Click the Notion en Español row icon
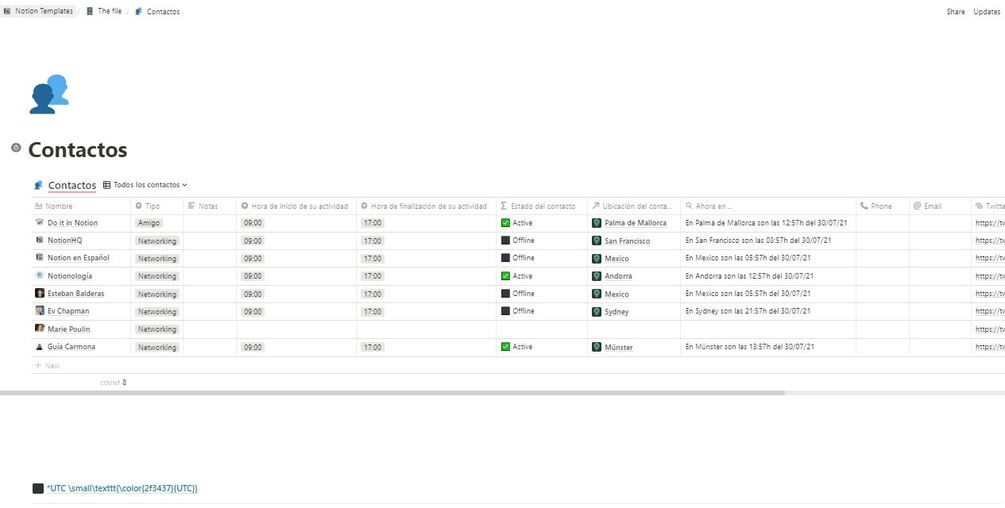Viewport: 1005px width, 508px height. coord(39,258)
